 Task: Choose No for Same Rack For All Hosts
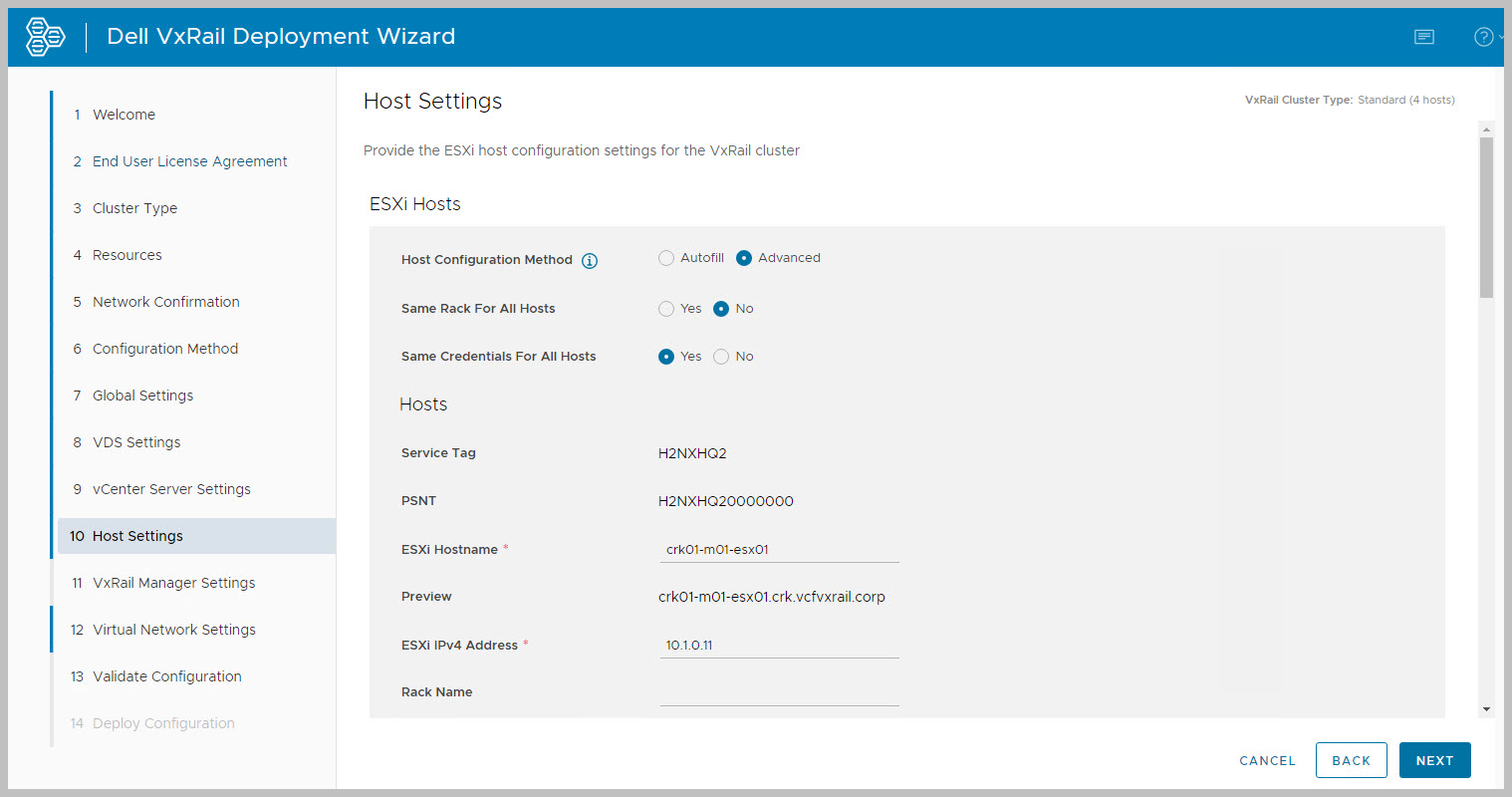(x=721, y=309)
